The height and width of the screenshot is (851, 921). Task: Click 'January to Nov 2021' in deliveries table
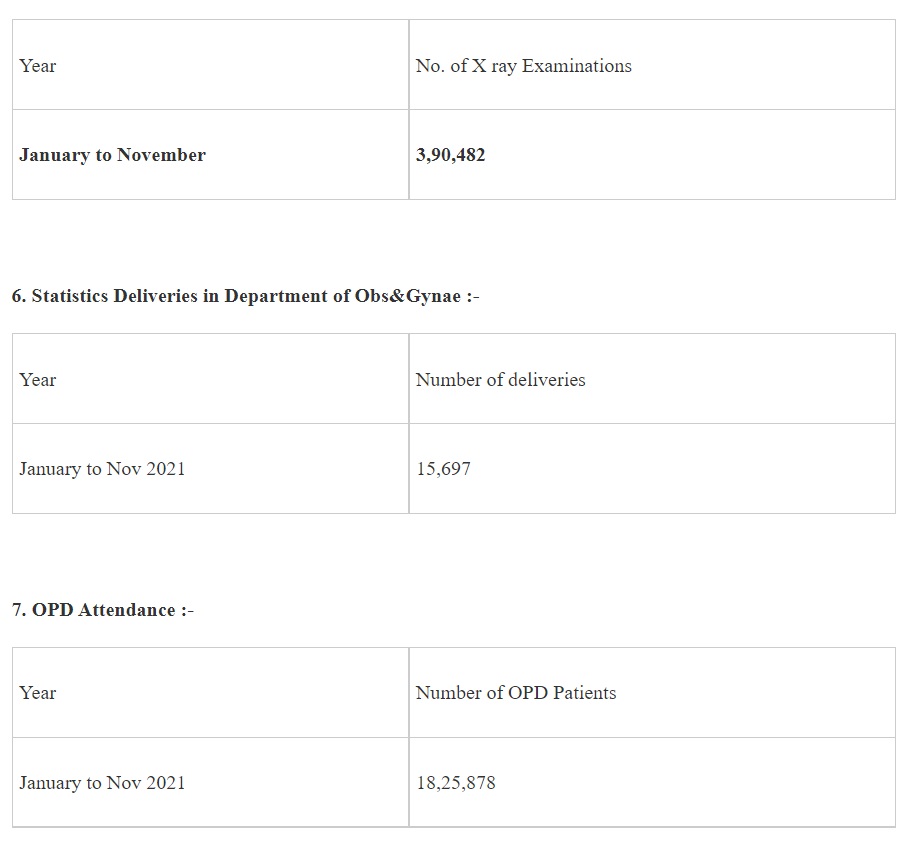point(102,469)
